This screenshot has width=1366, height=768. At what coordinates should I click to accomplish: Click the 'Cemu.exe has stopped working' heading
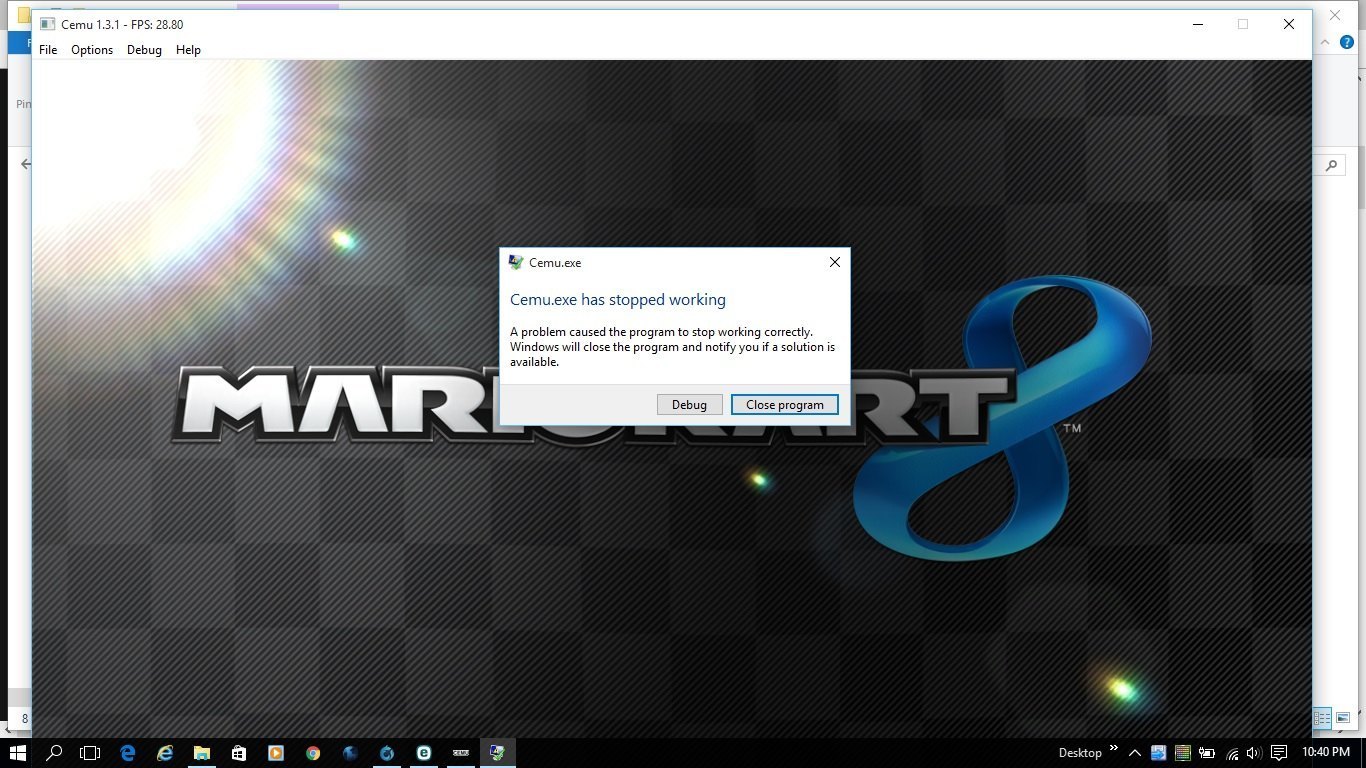618,300
